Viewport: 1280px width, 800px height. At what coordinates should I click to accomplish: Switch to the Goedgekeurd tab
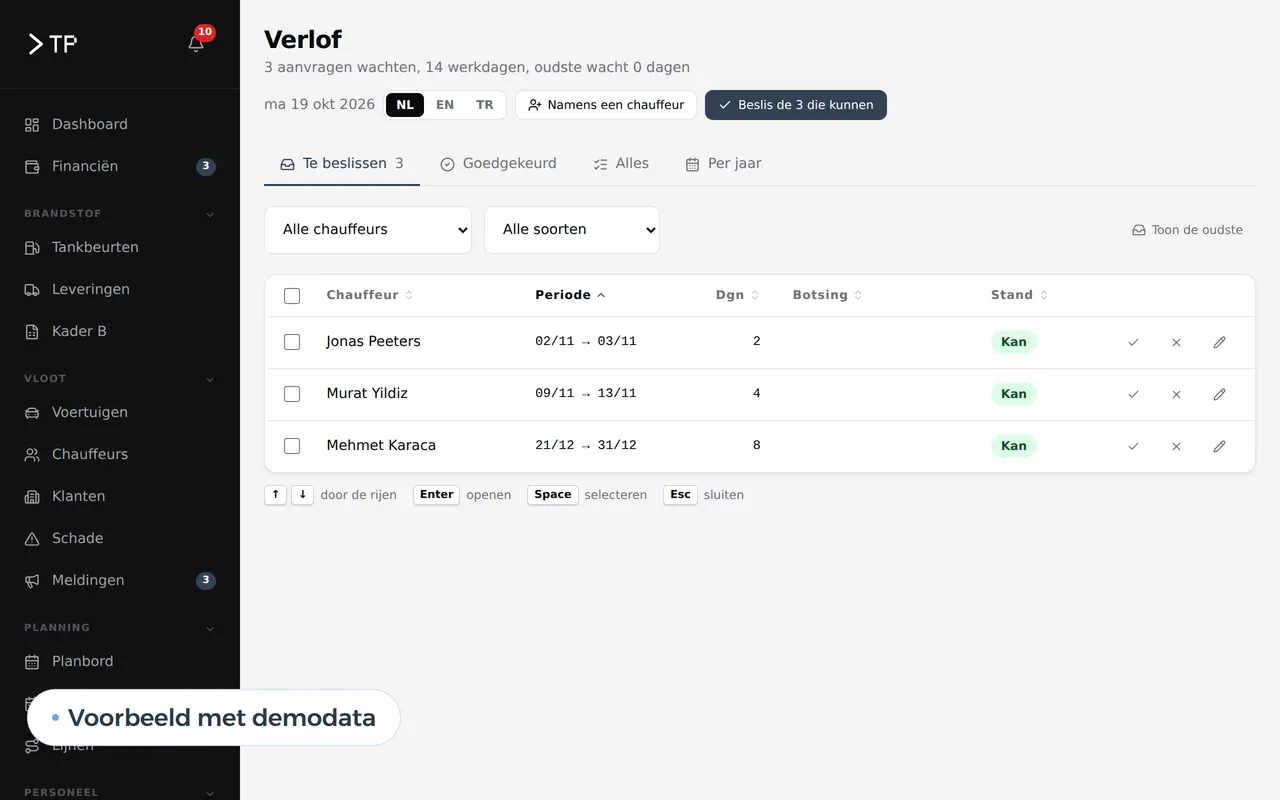click(x=498, y=163)
